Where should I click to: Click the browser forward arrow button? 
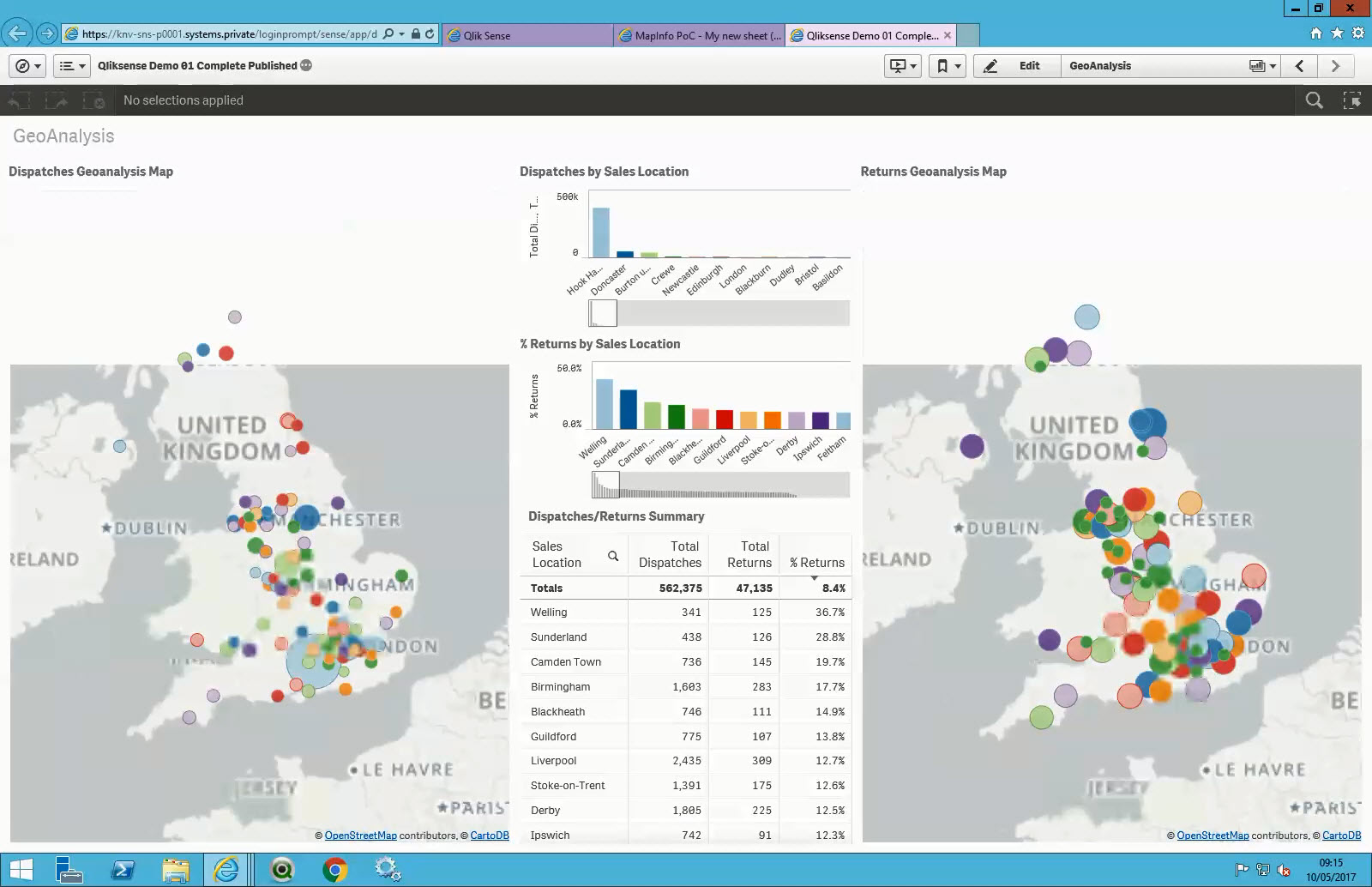point(47,34)
